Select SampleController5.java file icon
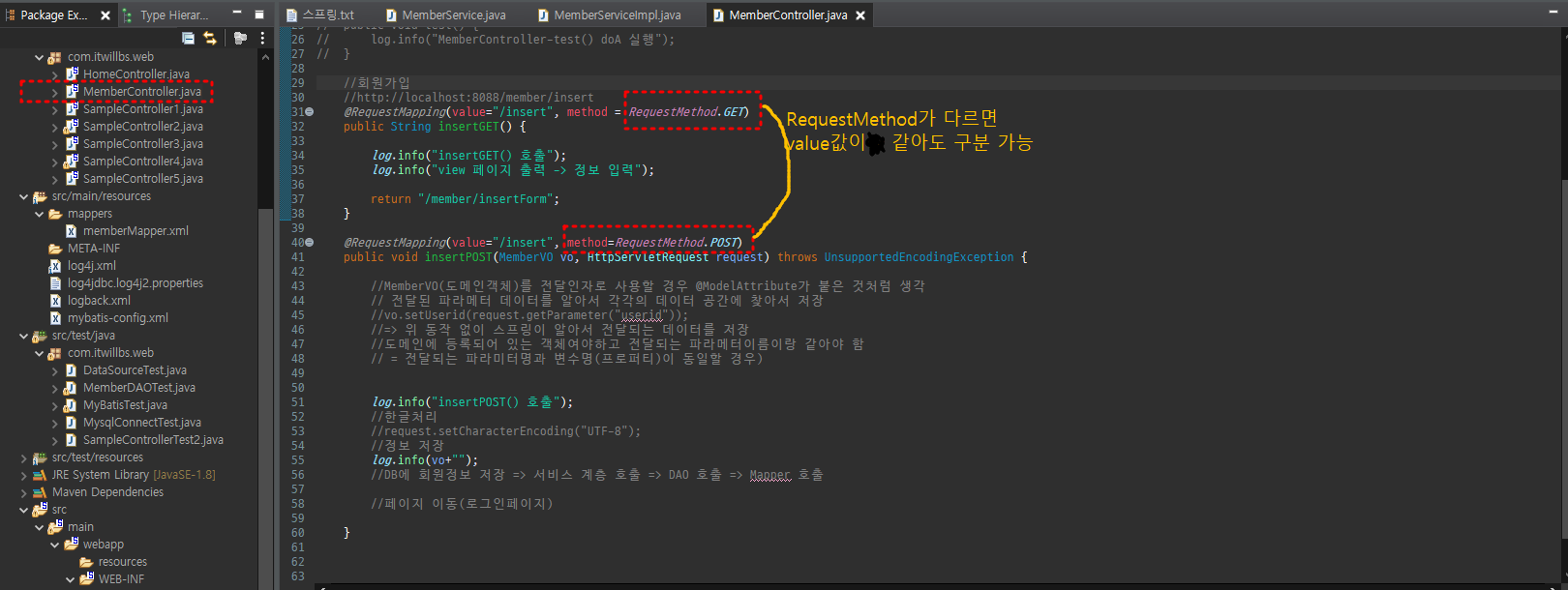 (71, 179)
